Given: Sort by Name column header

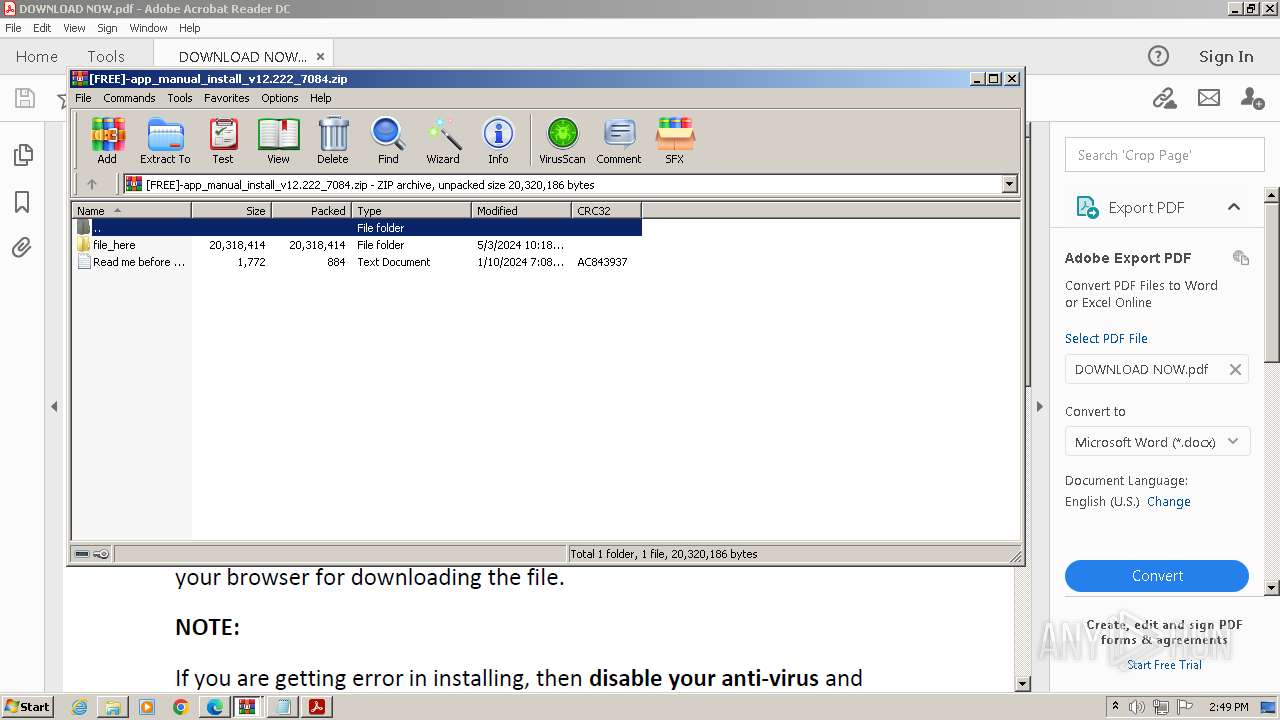Looking at the screenshot, I should [131, 210].
